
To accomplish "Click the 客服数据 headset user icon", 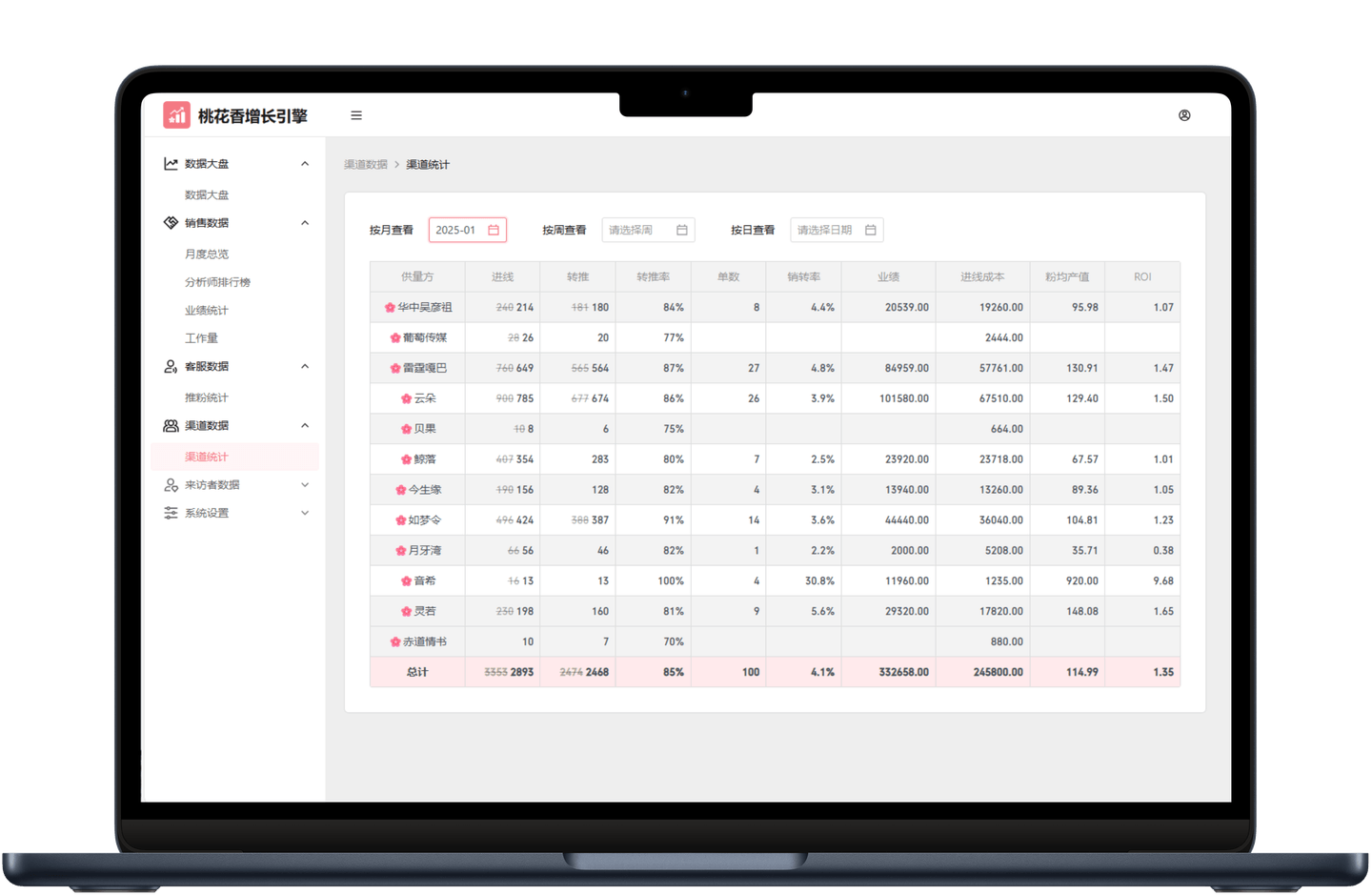I will click(x=171, y=367).
